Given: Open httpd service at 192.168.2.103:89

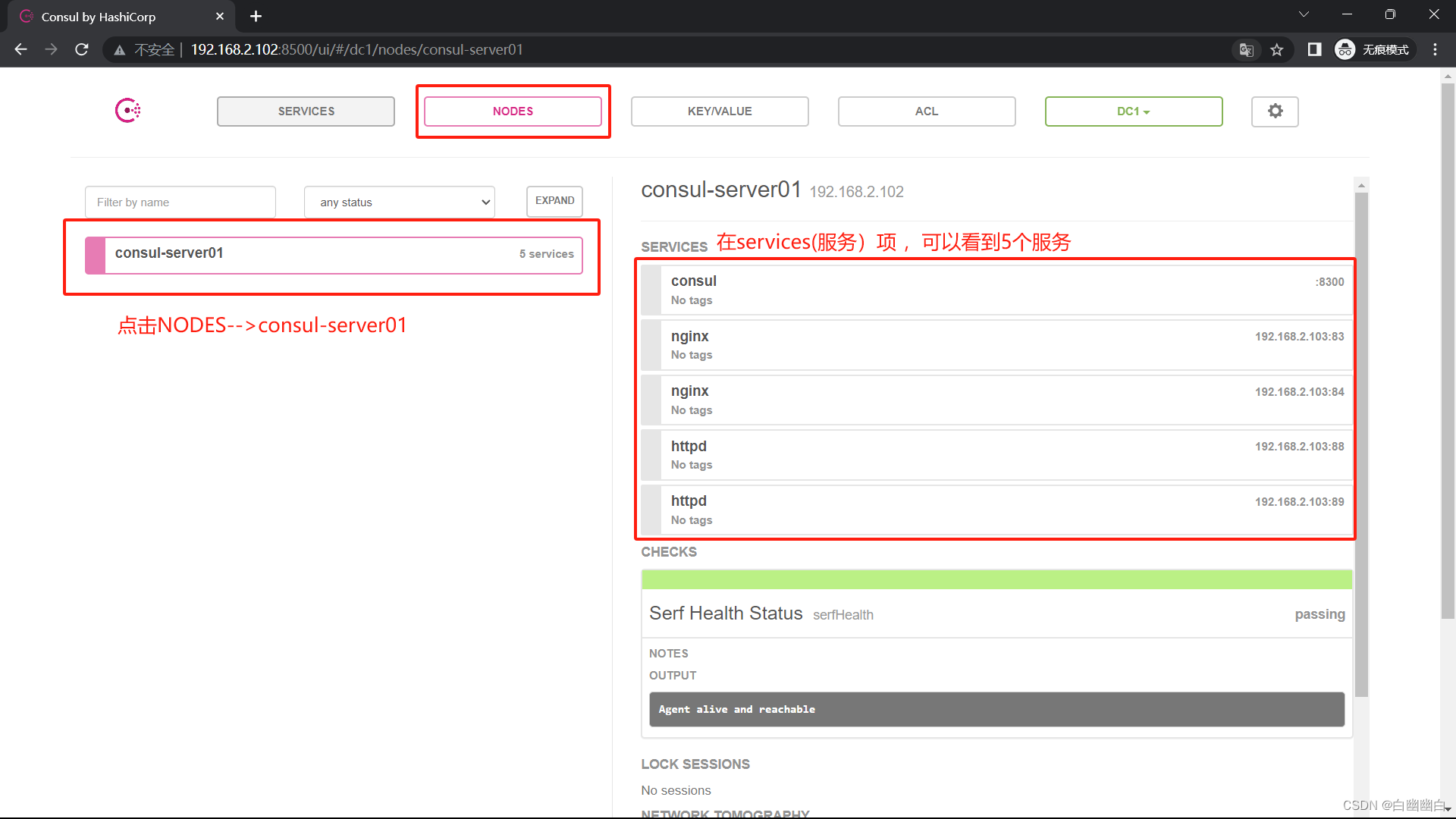Looking at the screenshot, I should pyautogui.click(x=996, y=510).
